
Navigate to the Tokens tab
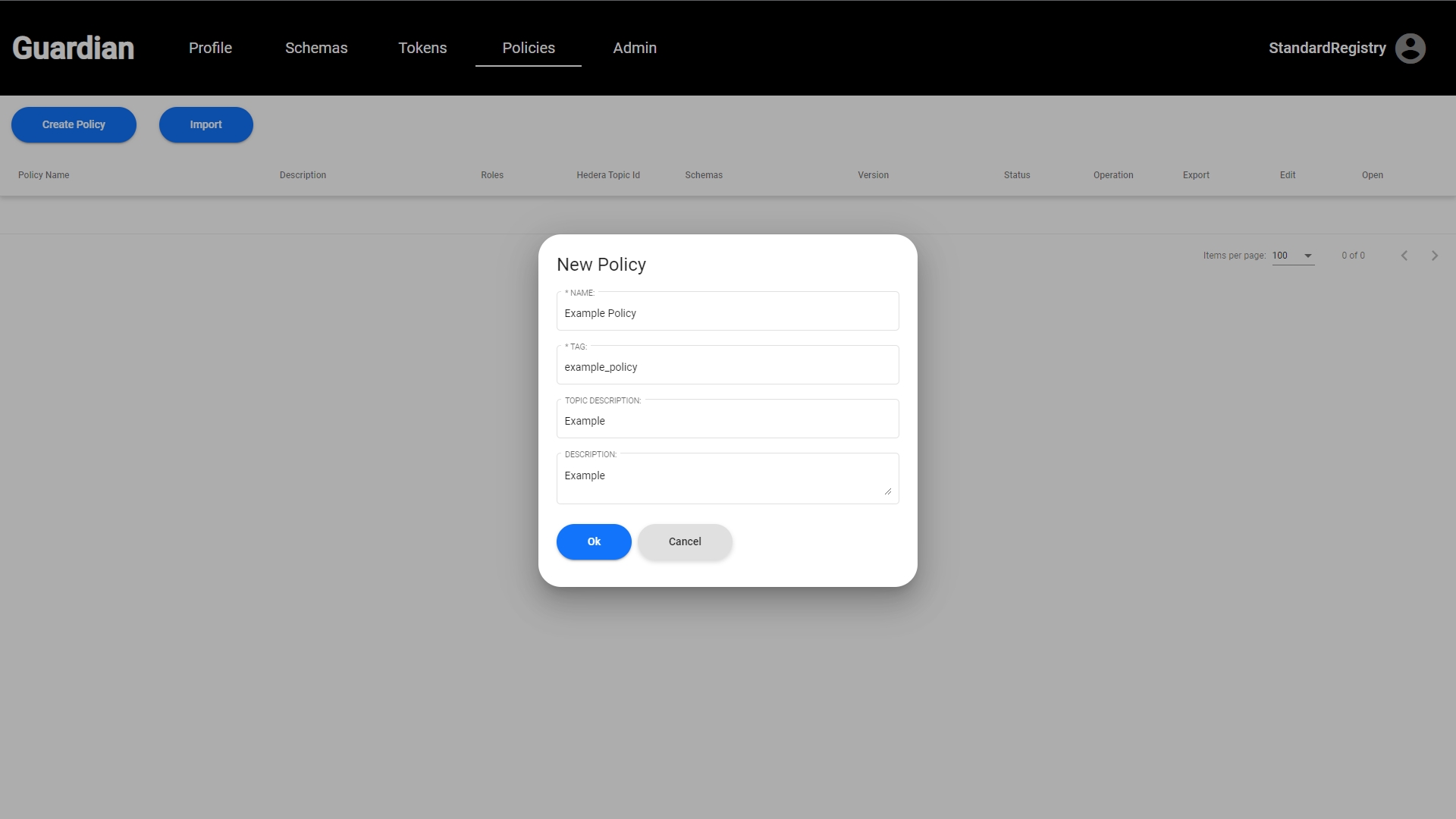tap(422, 49)
